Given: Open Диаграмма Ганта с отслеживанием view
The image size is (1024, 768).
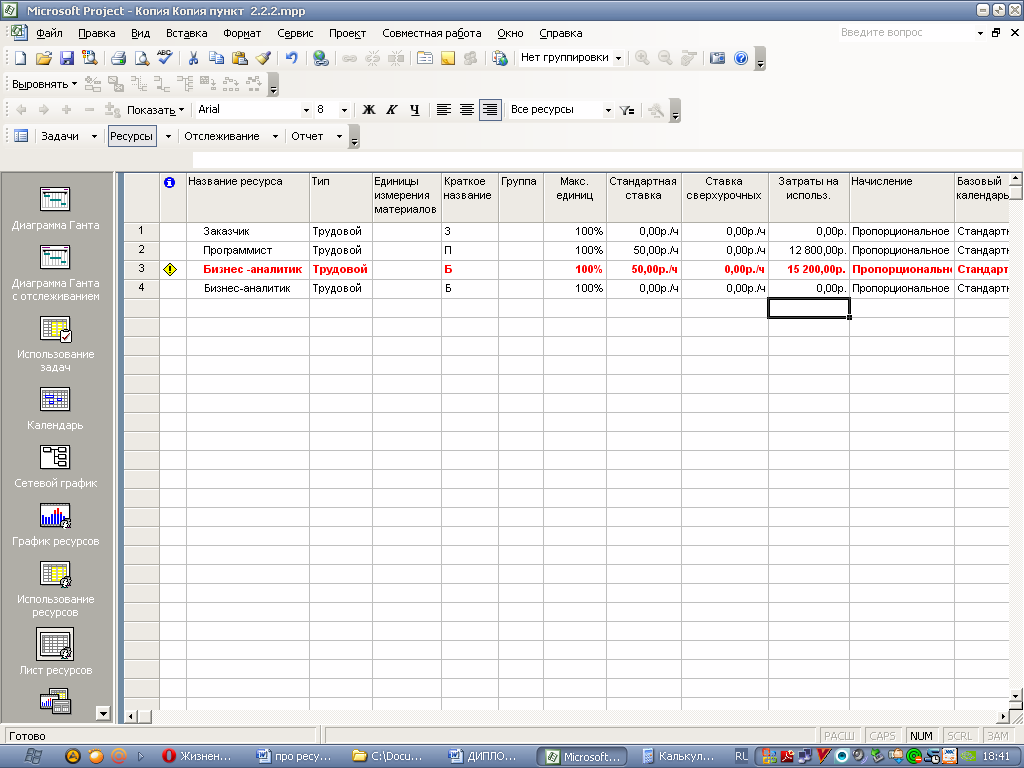Looking at the screenshot, I should click(56, 273).
